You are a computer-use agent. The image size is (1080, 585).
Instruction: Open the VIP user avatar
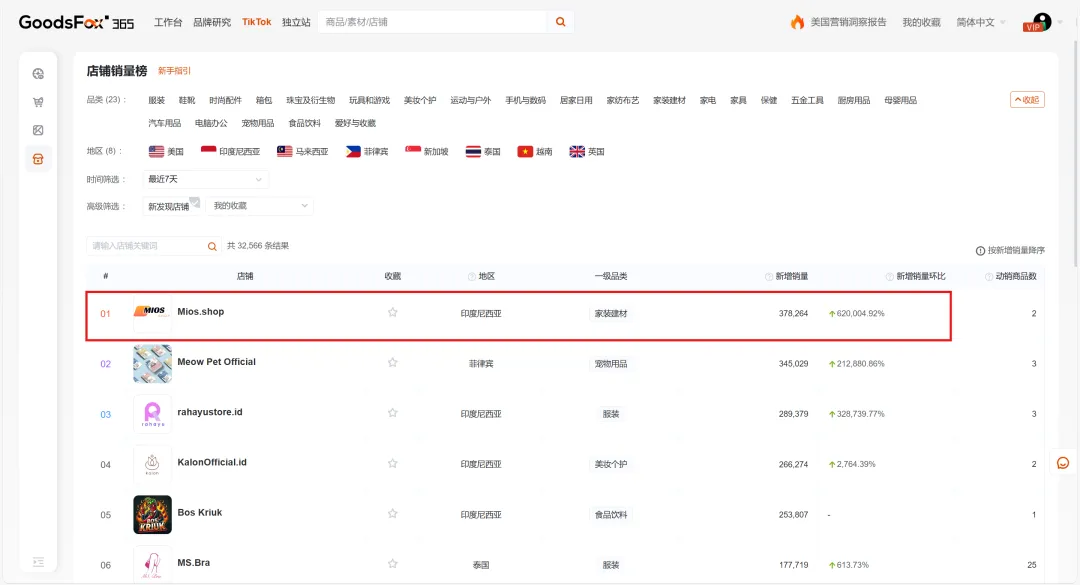click(x=1037, y=22)
